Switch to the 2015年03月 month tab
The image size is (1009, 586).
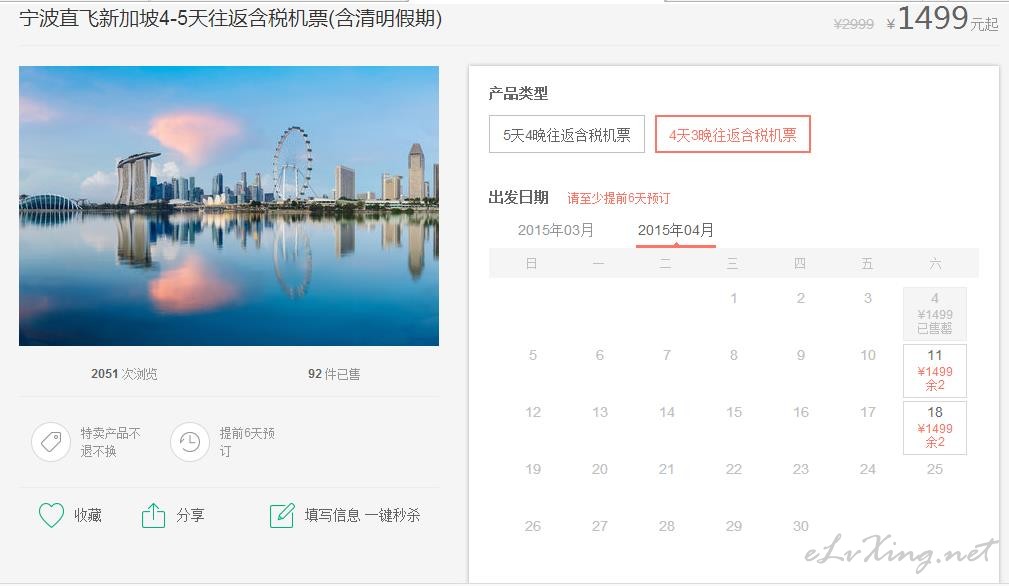555,230
